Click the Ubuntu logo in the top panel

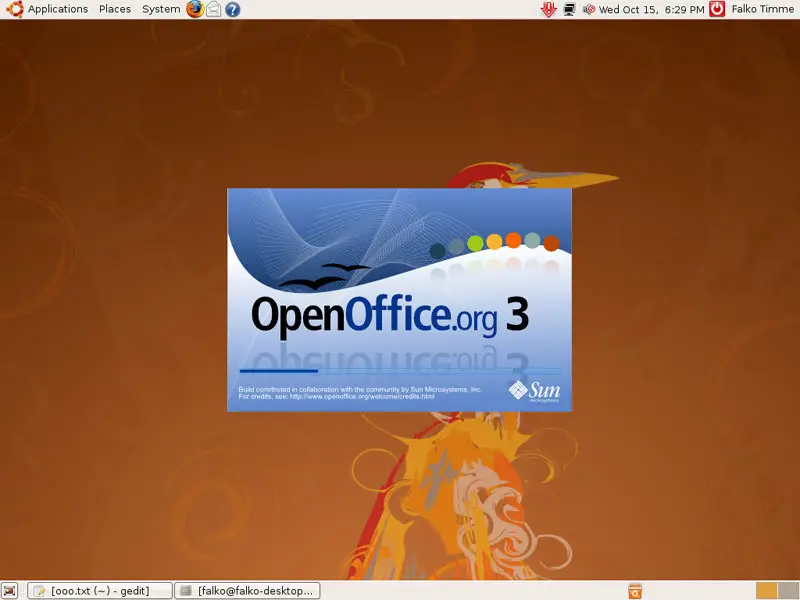coord(14,9)
